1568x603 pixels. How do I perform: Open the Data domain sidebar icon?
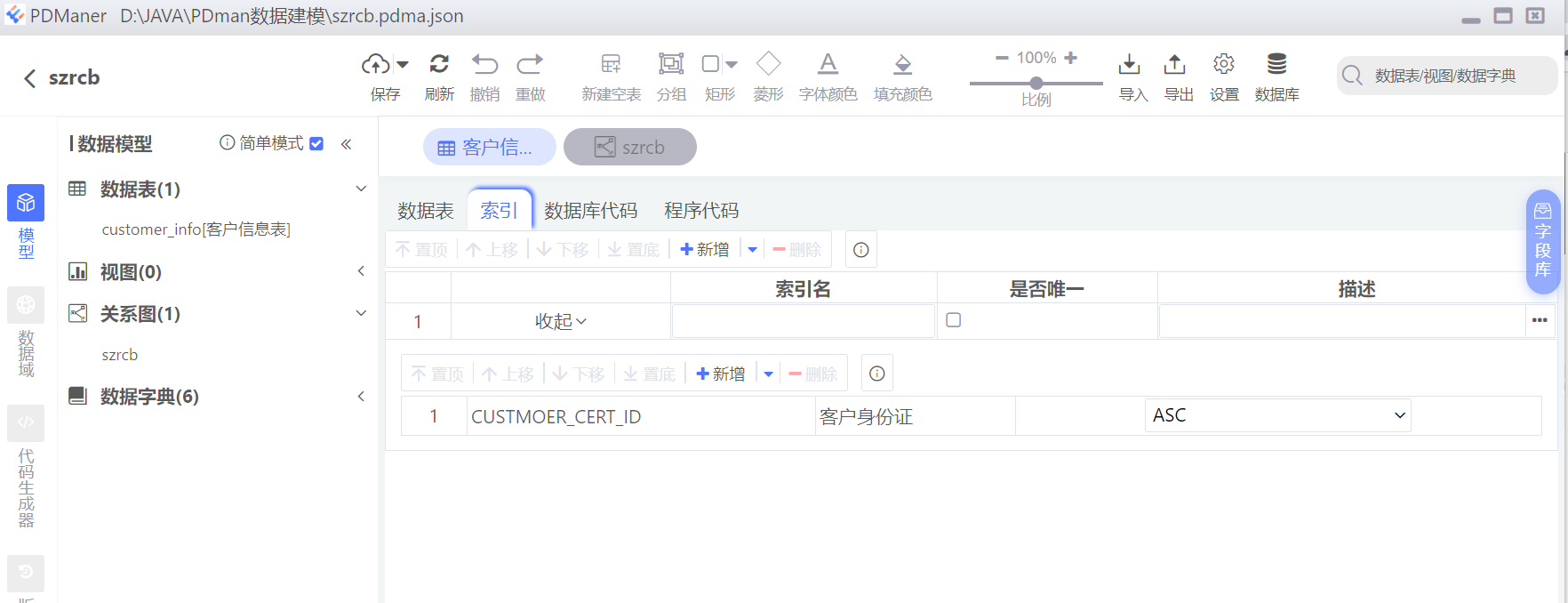[26, 305]
